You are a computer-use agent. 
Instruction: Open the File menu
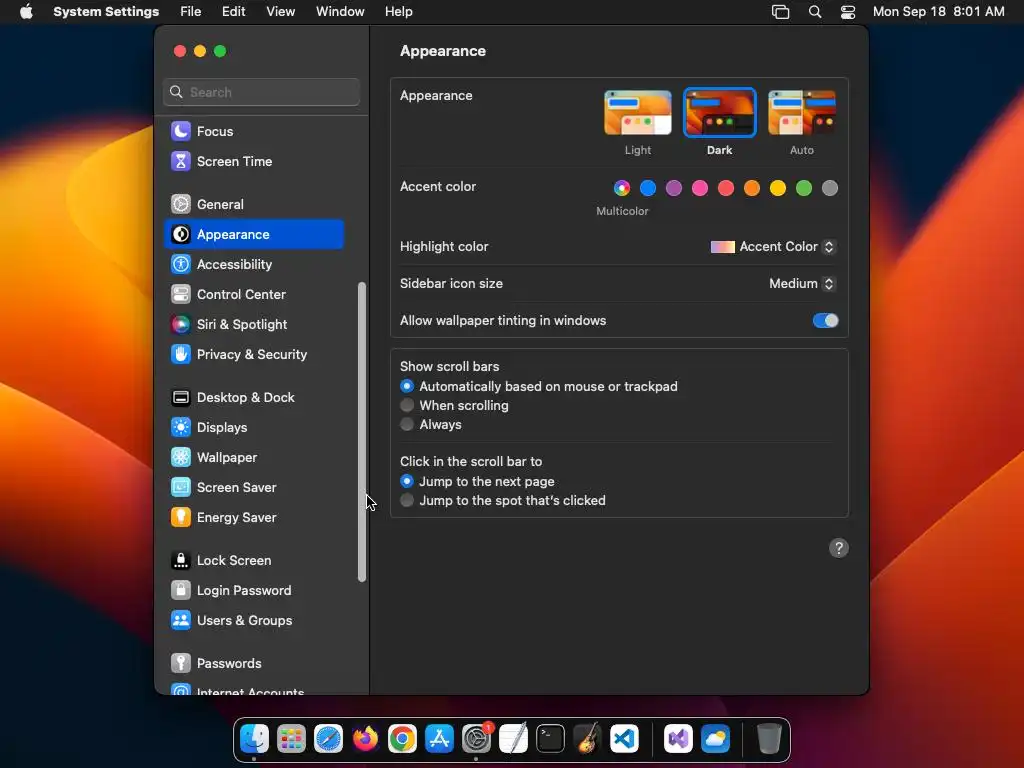191,12
